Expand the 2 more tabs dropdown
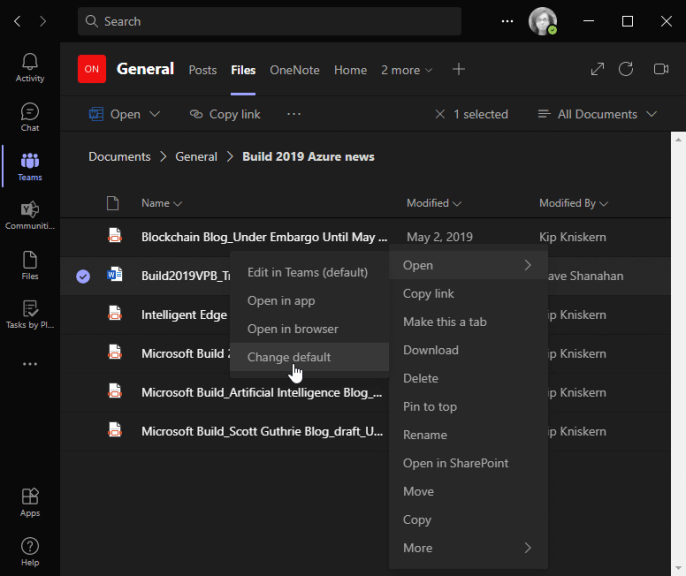This screenshot has height=576, width=686. [406, 70]
